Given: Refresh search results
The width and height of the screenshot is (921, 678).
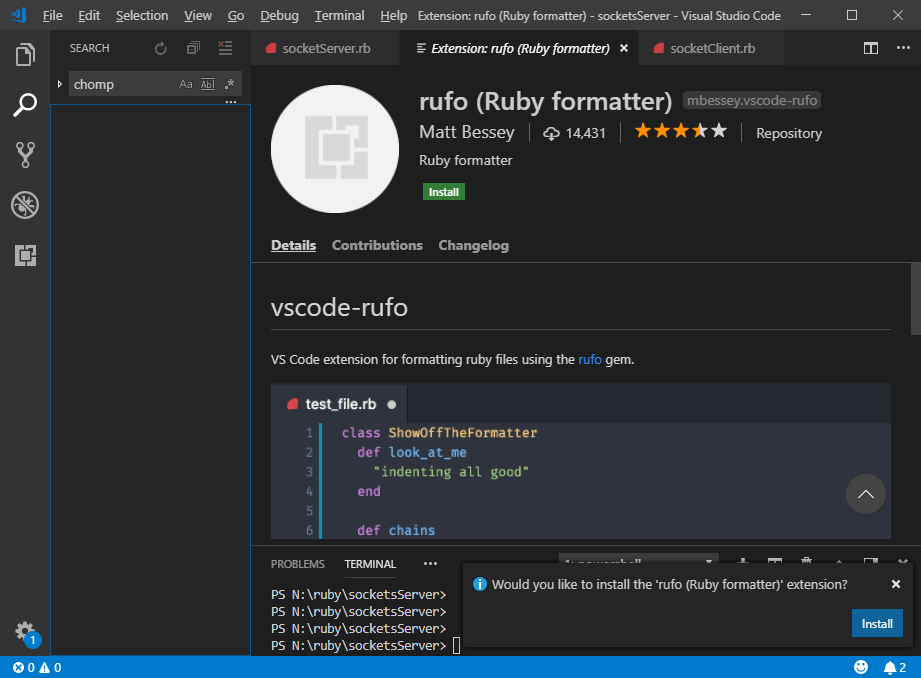Looking at the screenshot, I should coord(160,48).
